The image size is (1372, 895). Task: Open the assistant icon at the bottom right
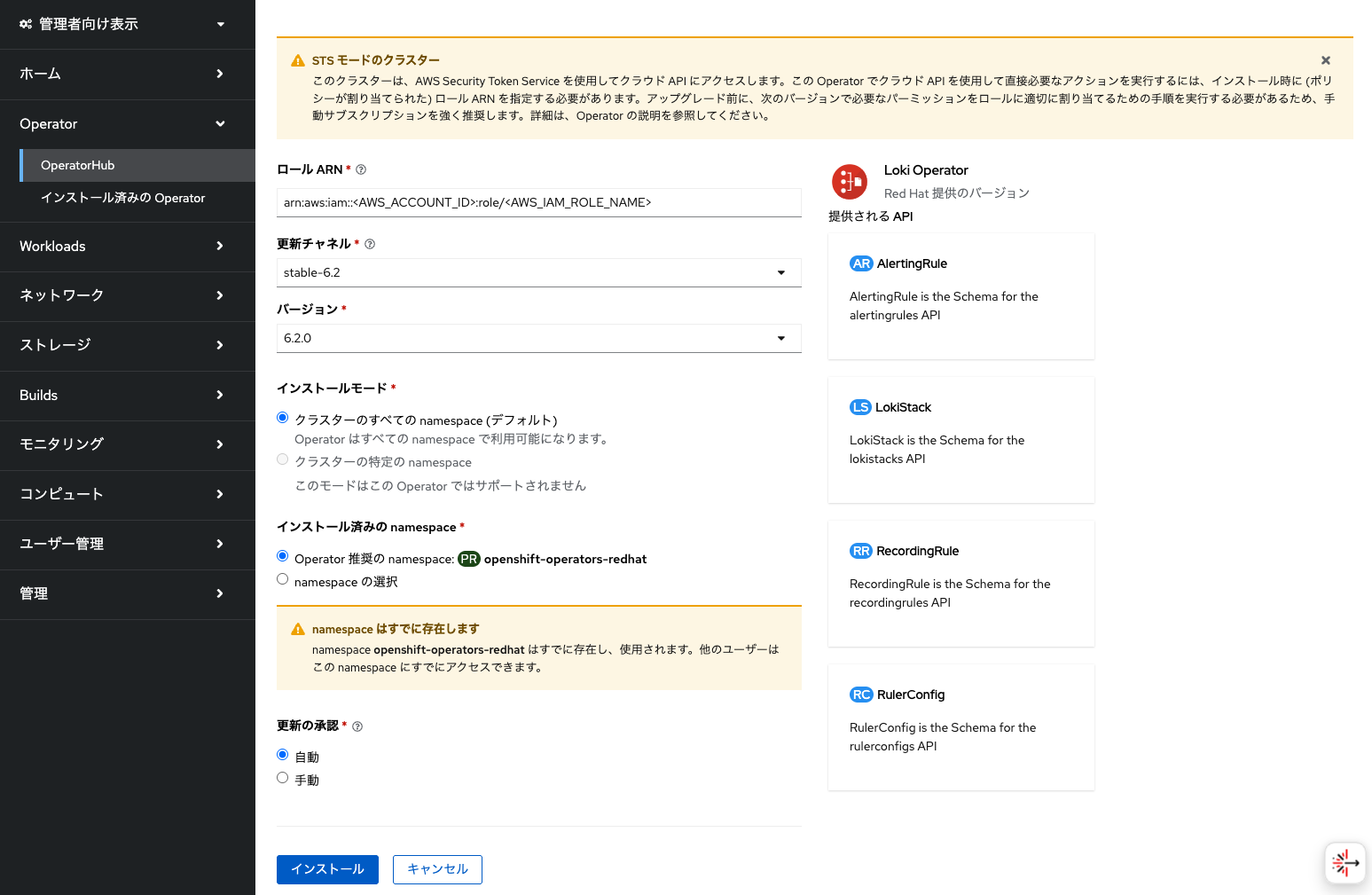(x=1345, y=862)
